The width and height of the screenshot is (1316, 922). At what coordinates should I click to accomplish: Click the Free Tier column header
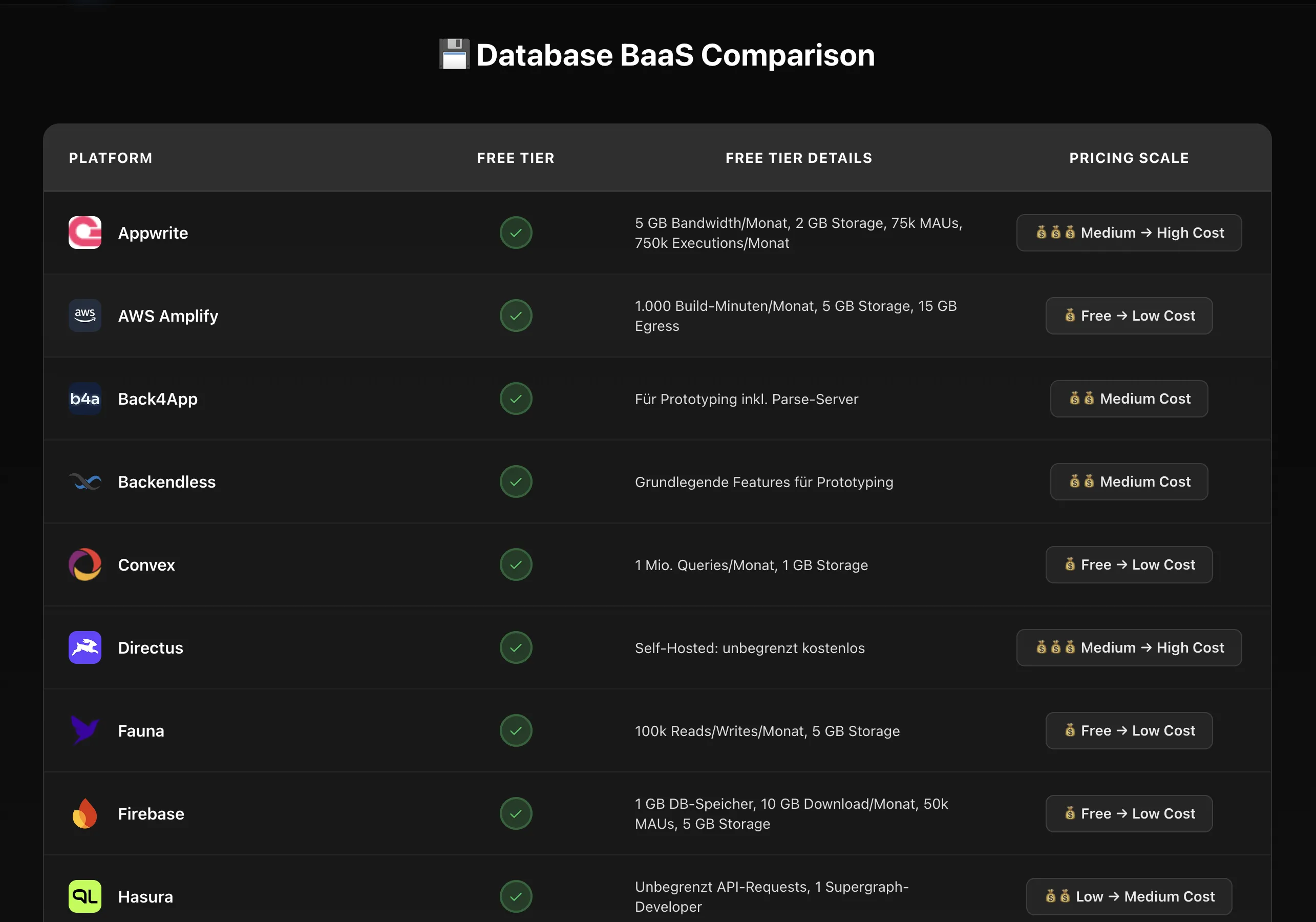(x=516, y=158)
